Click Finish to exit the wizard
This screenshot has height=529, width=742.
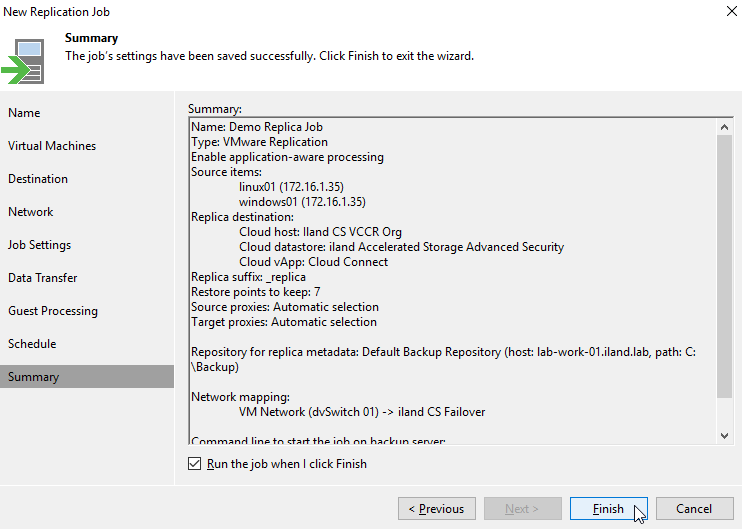609,509
